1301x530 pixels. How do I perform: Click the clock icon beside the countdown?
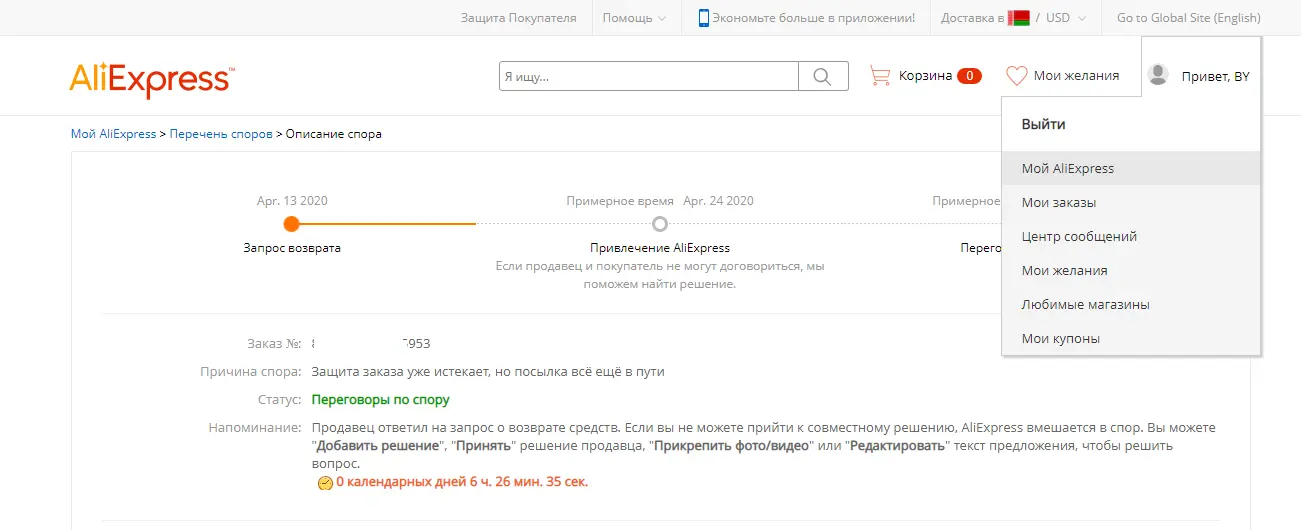[325, 483]
